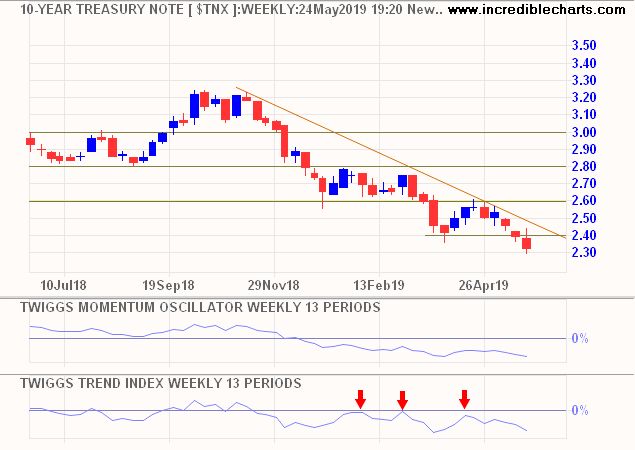
Task: Click the 2.40 price axis label
Action: click(x=584, y=235)
